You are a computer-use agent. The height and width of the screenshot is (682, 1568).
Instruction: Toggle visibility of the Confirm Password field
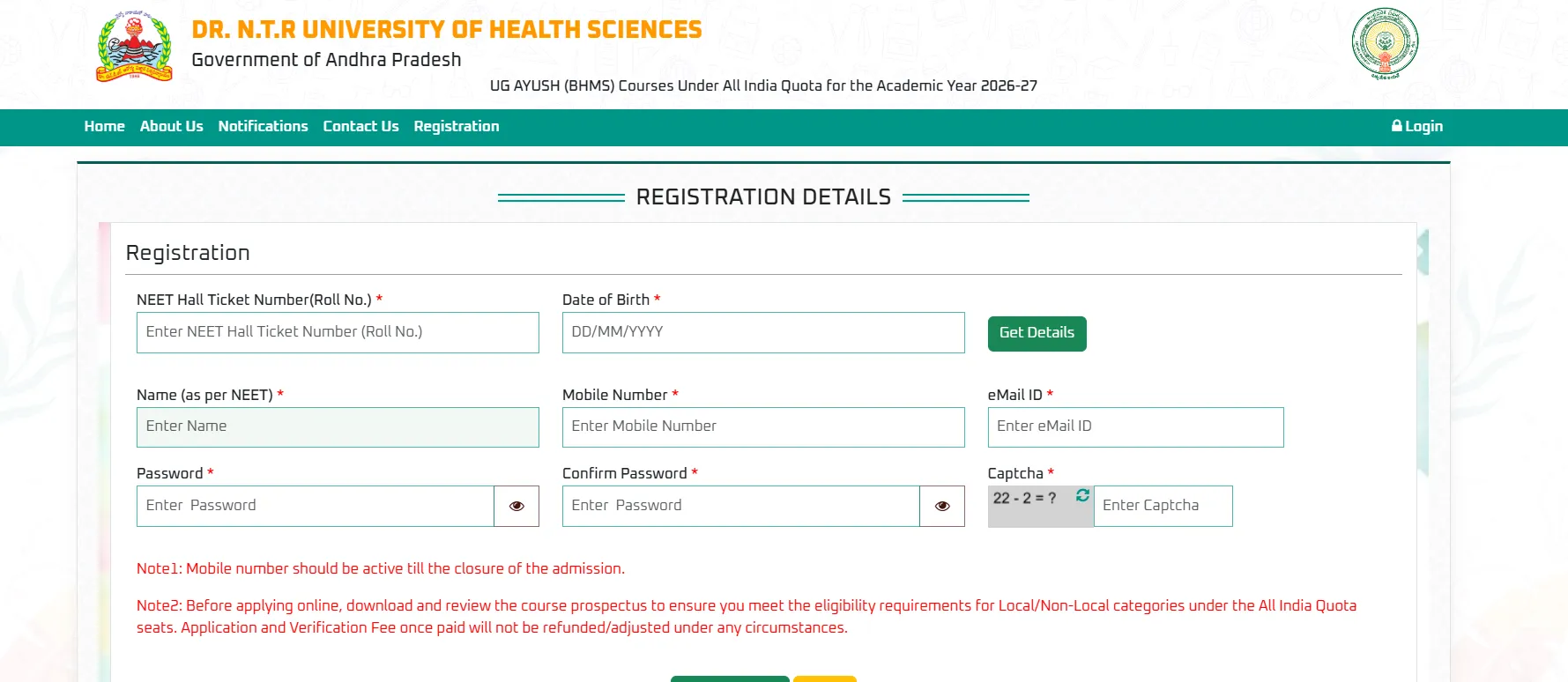click(942, 506)
